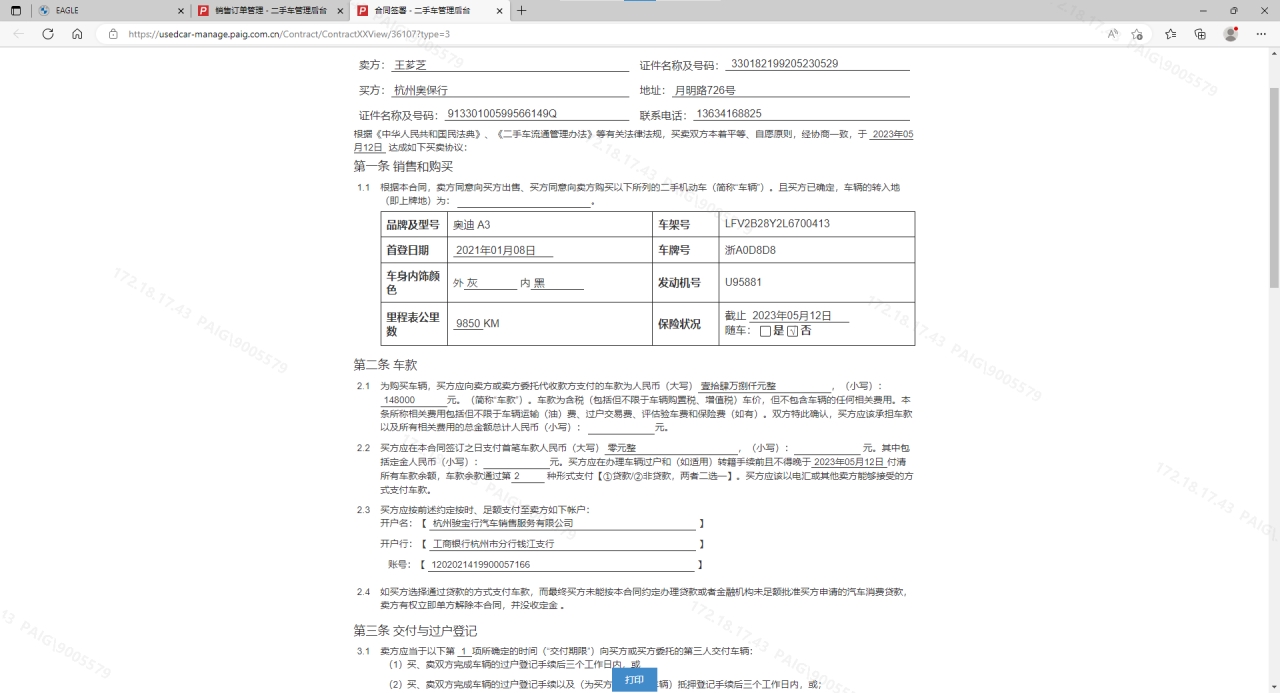Image resolution: width=1280 pixels, height=693 pixels.
Task: Click heading 第二条 车款
Action: coord(385,365)
